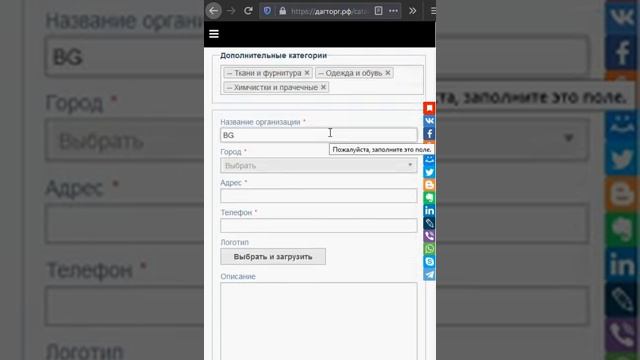Toggle reader view icon in address bar
Screen dimensions: 640x360
click(378, 11)
